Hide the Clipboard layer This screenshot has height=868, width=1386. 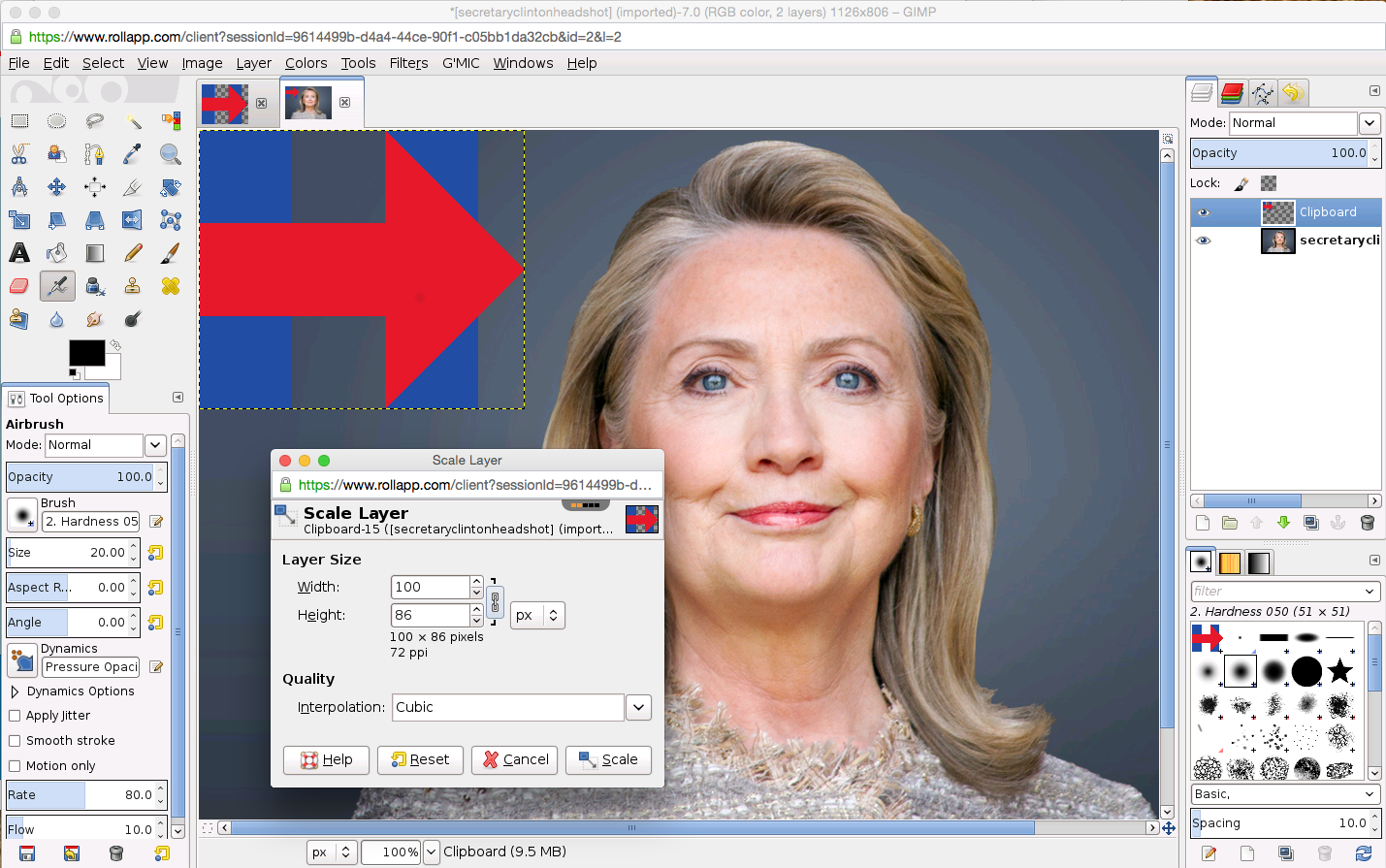1204,212
